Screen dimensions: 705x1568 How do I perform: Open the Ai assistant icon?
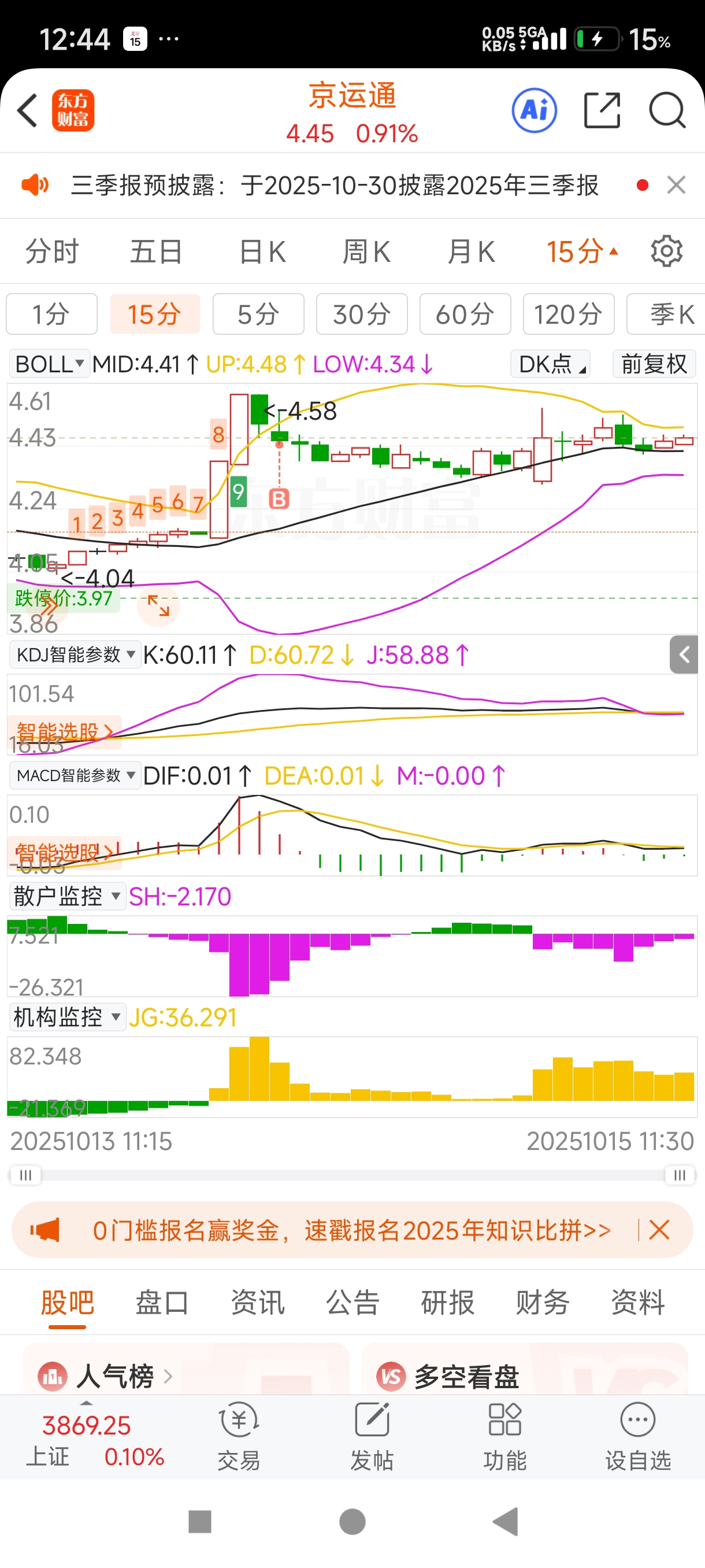coord(534,111)
